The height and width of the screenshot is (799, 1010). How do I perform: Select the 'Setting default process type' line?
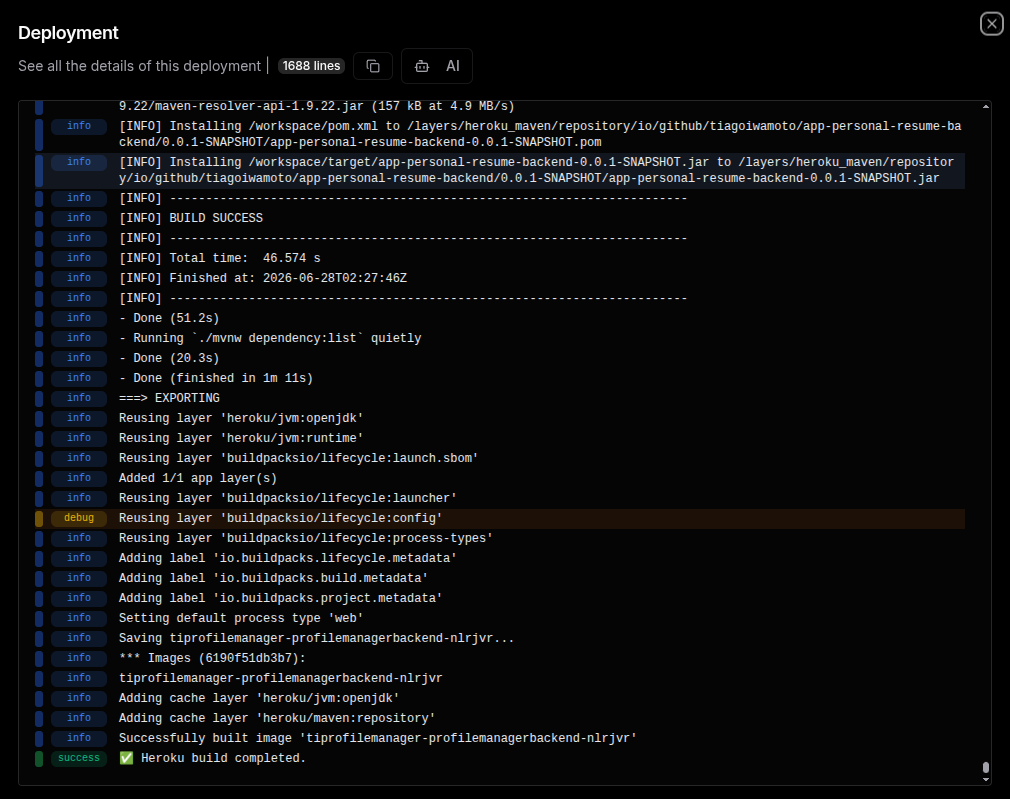click(x=499, y=618)
